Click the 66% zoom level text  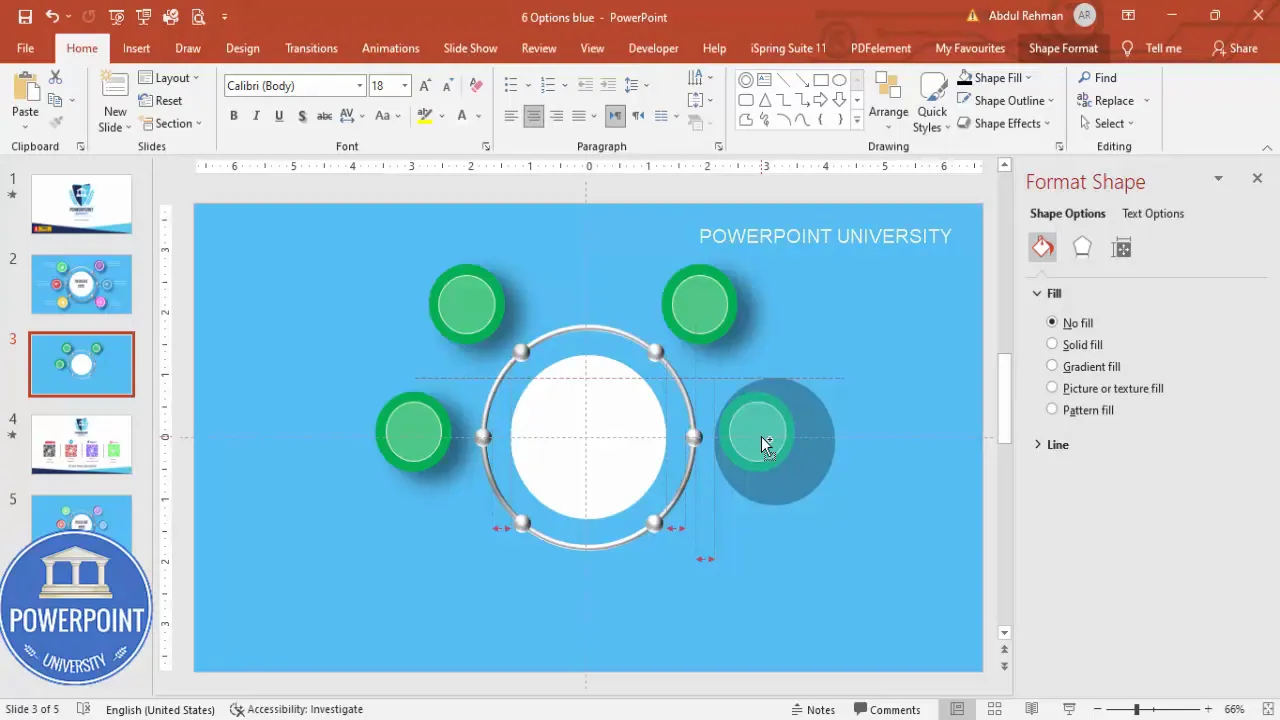1235,709
